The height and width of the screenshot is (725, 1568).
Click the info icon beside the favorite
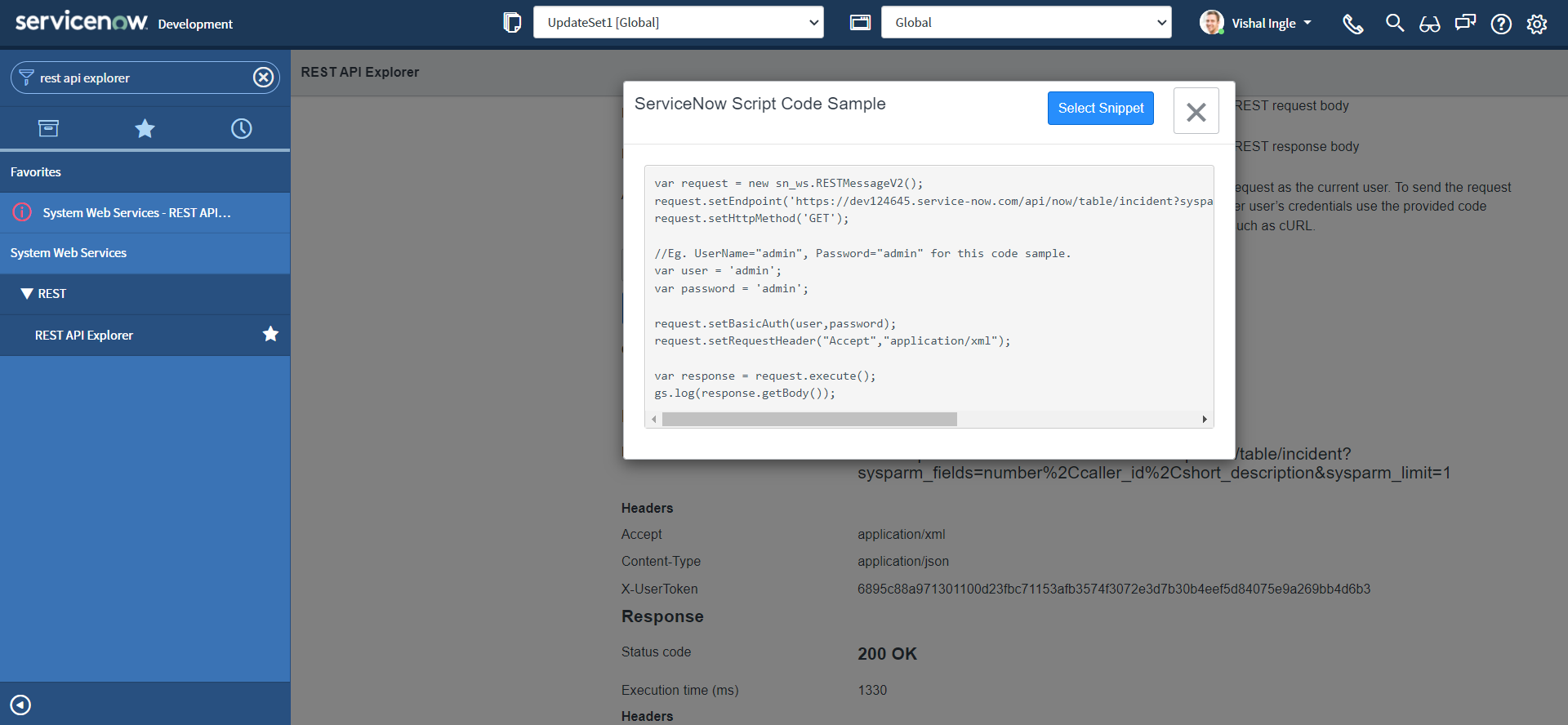click(x=22, y=212)
